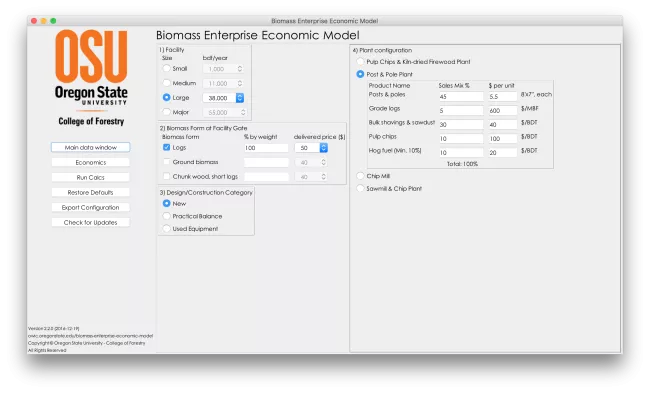Adjust Chunk wood delivered price stepper
Viewport: 650px width, 393px height.
pyautogui.click(x=323, y=177)
